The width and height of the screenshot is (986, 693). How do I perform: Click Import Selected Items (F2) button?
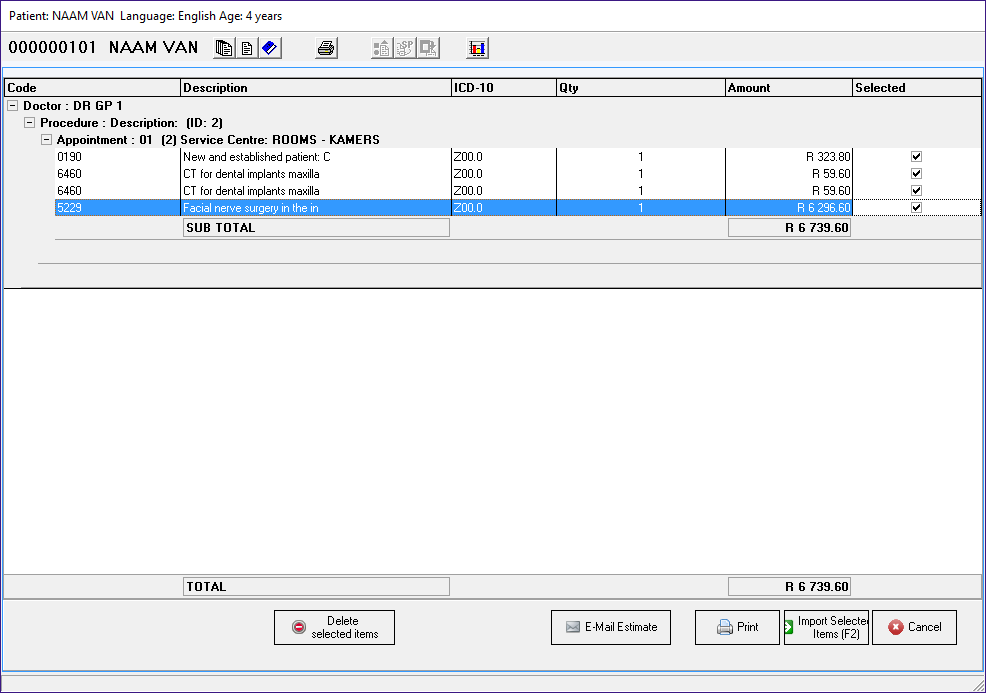[x=826, y=627]
